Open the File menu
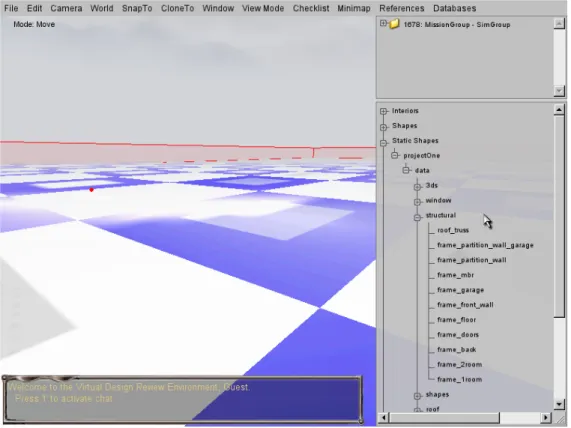Screen dimensions: 571x428 [11, 8]
